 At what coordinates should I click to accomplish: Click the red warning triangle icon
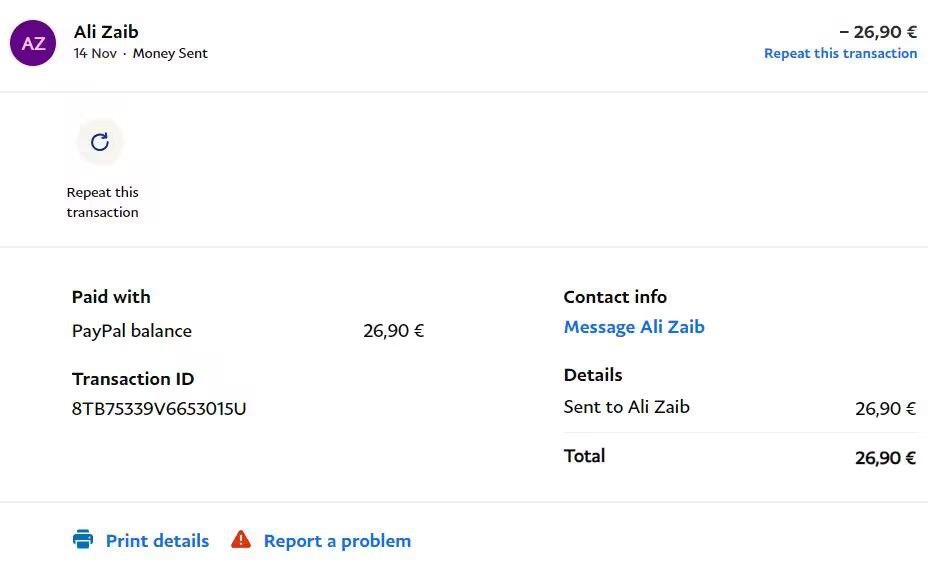coord(241,540)
